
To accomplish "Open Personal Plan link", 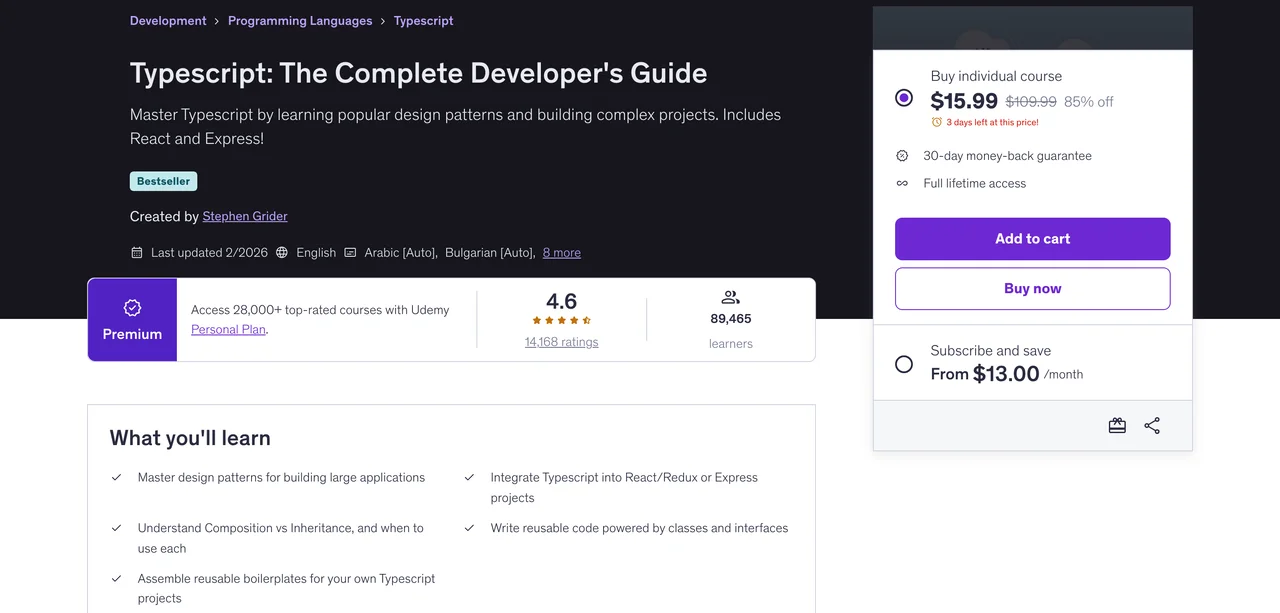I will [228, 329].
